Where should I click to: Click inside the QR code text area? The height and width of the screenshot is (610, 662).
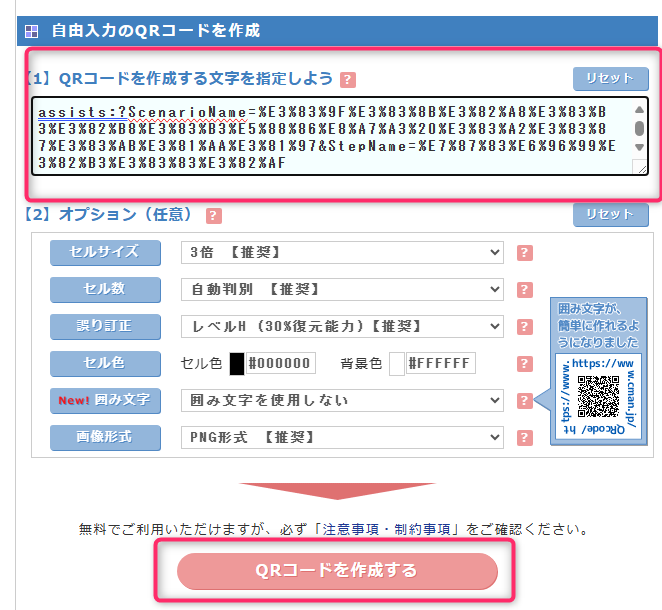pyautogui.click(x=330, y=136)
